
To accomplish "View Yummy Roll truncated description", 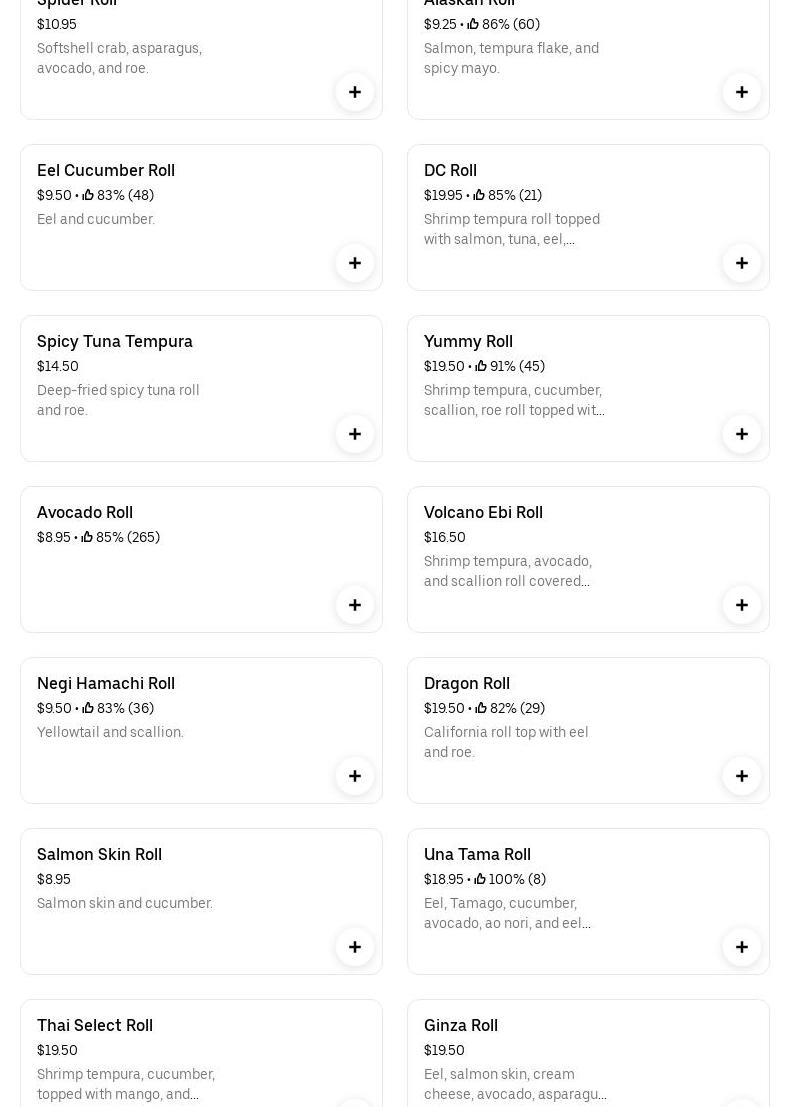I will (514, 401).
